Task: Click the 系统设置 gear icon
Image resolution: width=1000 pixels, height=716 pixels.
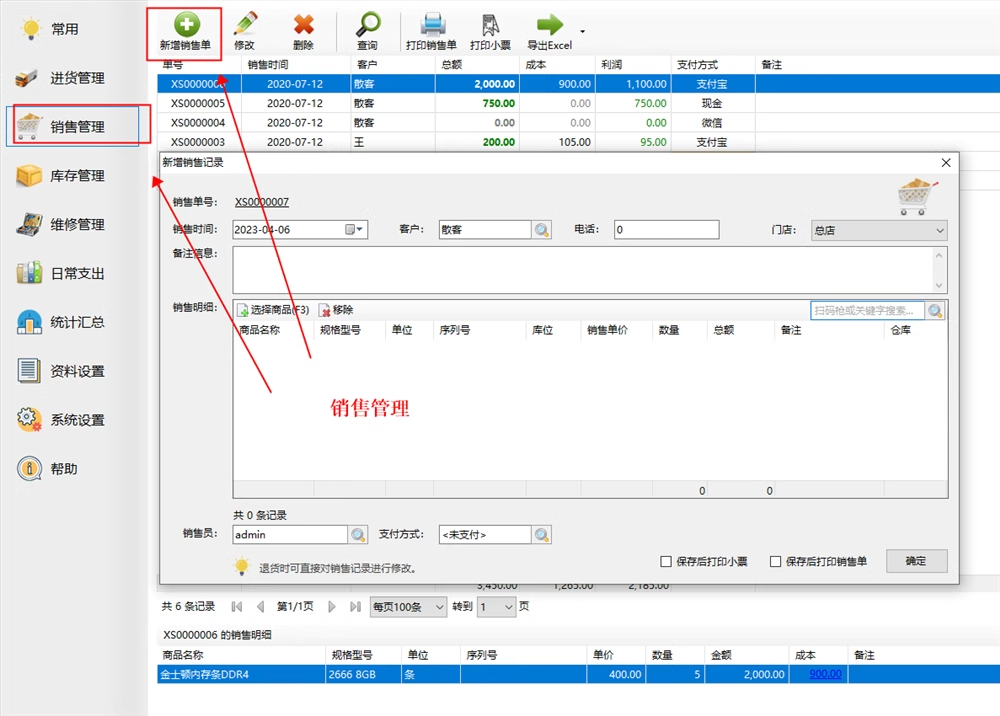Action: tap(29, 420)
